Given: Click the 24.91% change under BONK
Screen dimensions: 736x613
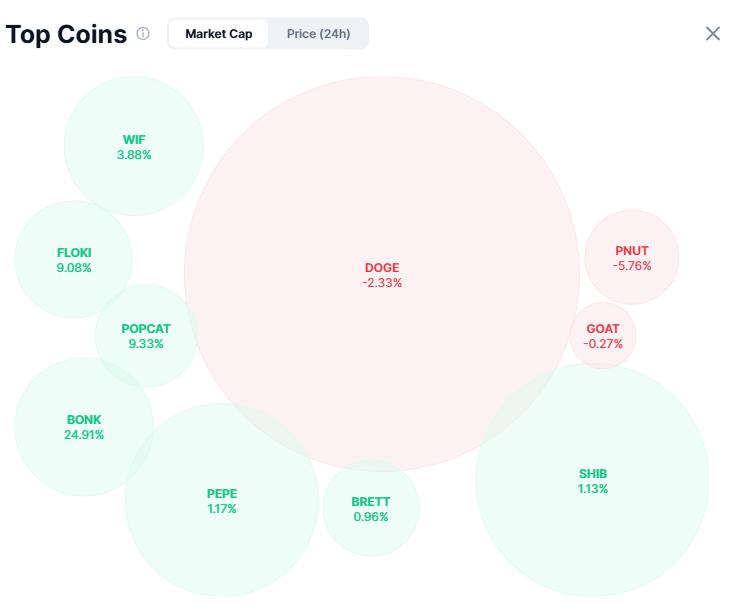Looking at the screenshot, I should point(84,435).
